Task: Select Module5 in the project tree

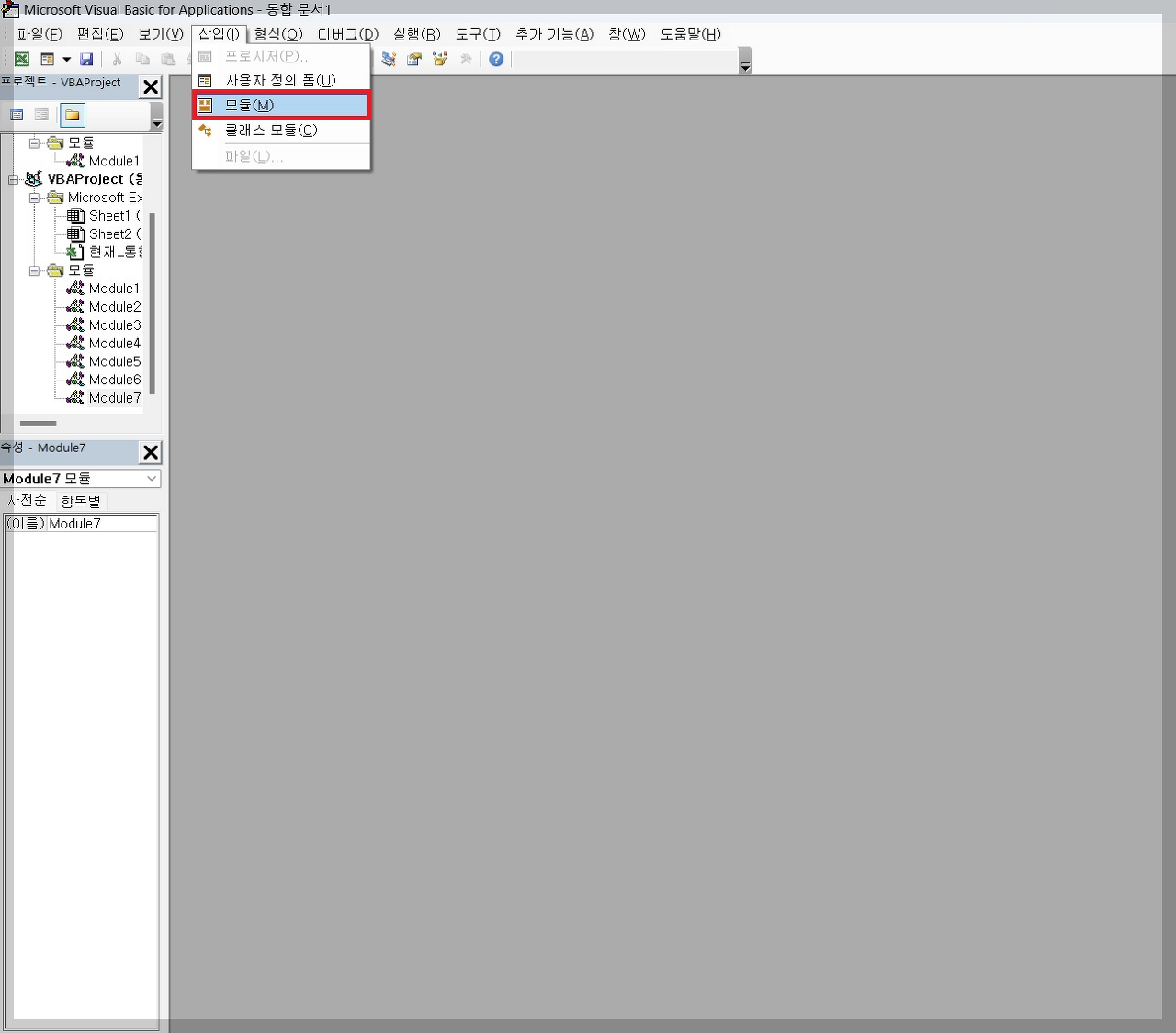Action: [104, 361]
